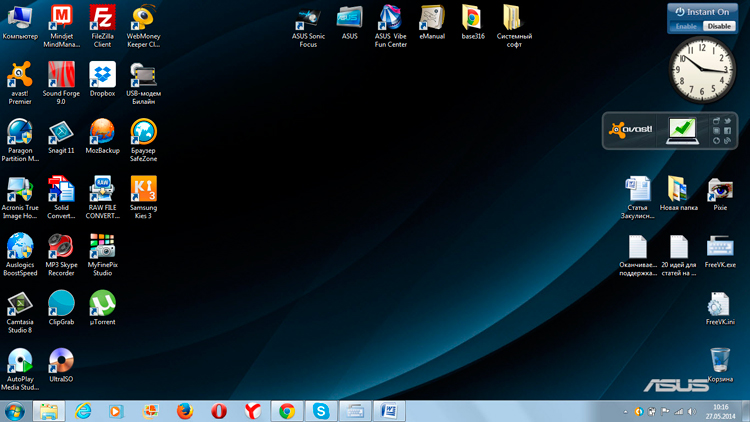This screenshot has height=422, width=750.
Task: Click the Google Chrome taskbar button
Action: pos(287,411)
